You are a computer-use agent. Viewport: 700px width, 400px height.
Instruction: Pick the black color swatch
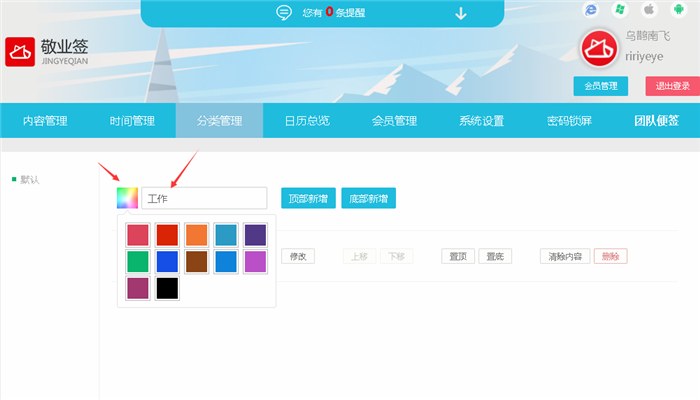point(167,288)
